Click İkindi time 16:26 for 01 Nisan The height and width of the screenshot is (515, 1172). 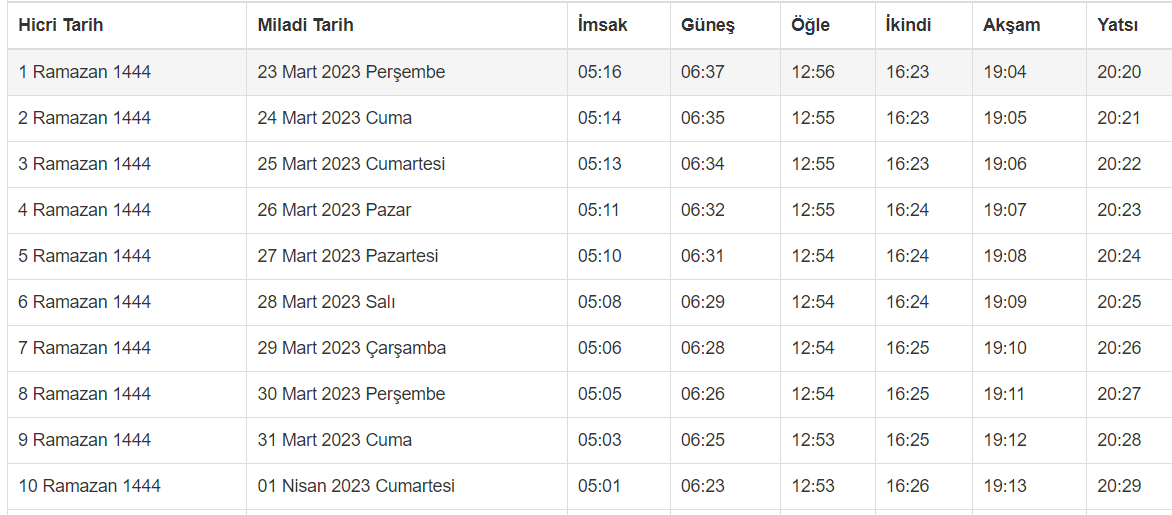(907, 486)
